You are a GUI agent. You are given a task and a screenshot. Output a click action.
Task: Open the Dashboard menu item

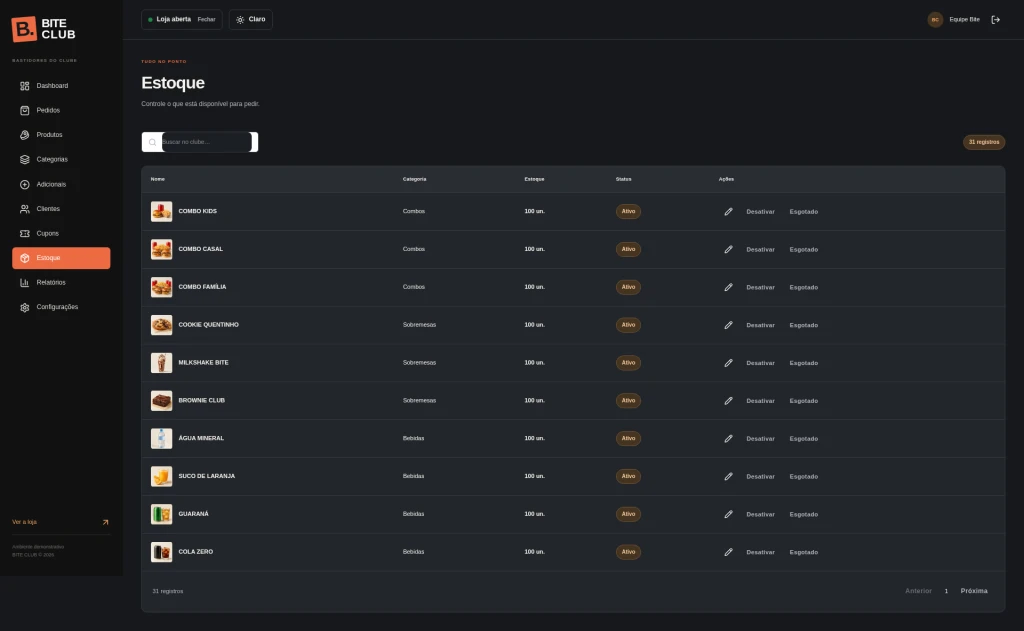(61, 86)
